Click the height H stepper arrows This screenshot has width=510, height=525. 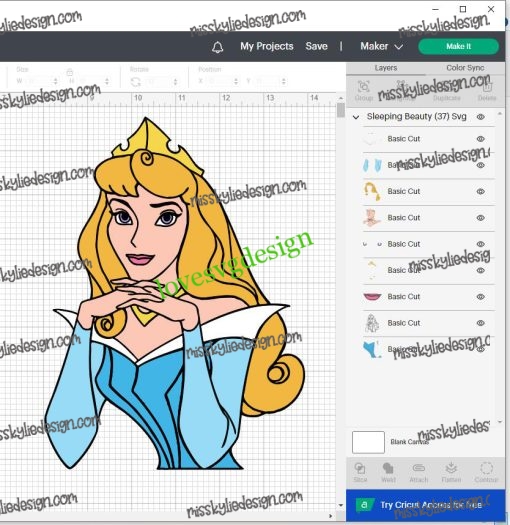107,81
